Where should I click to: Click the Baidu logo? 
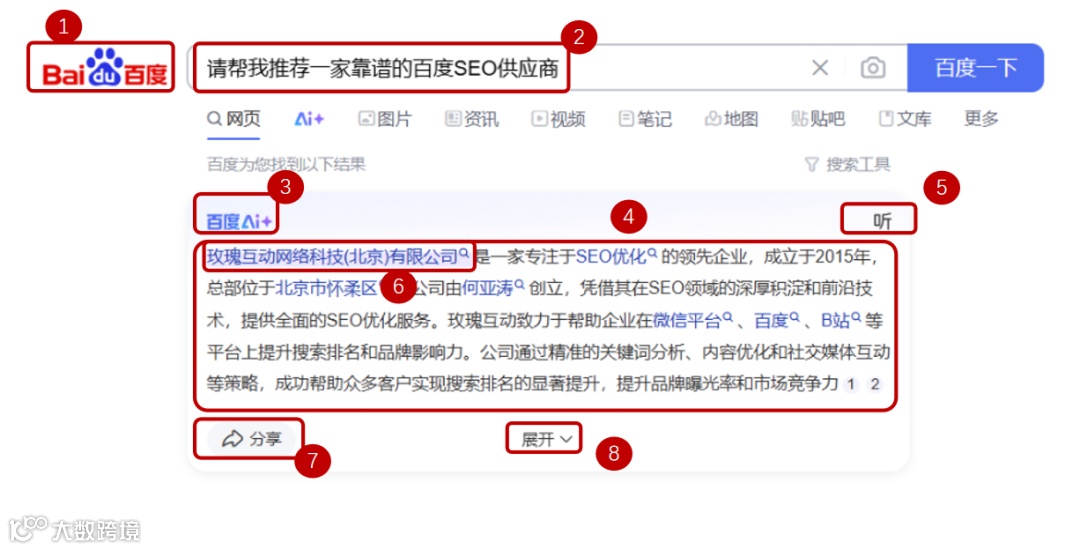pyautogui.click(x=104, y=67)
